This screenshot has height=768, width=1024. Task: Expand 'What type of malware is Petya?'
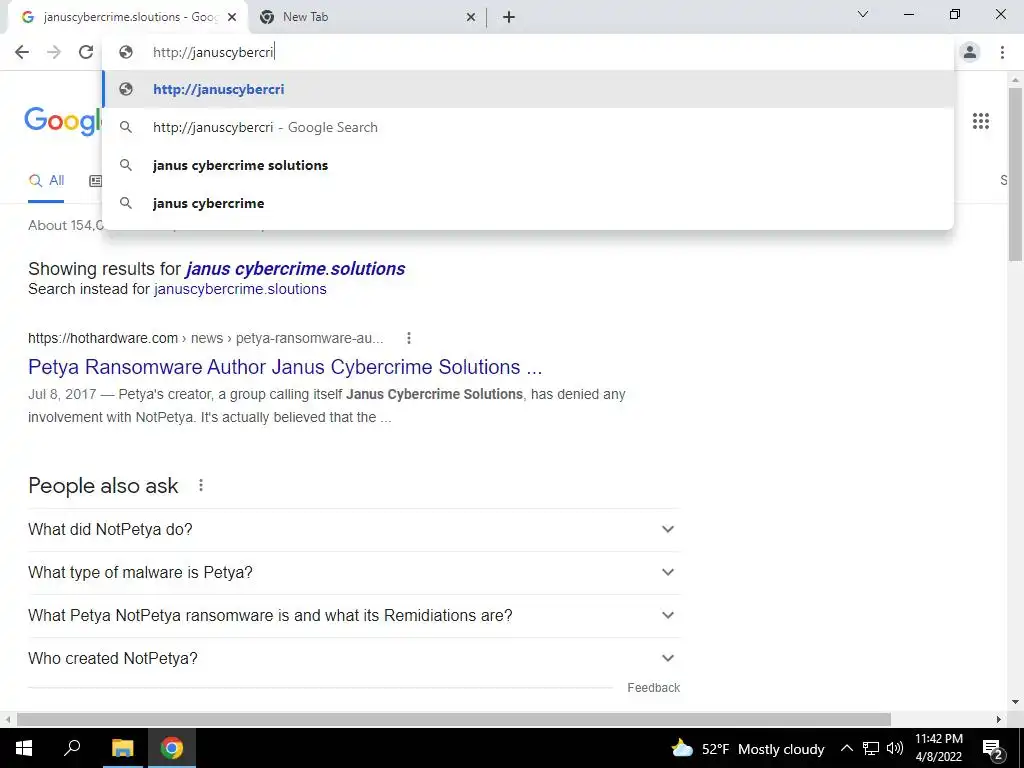click(x=354, y=572)
